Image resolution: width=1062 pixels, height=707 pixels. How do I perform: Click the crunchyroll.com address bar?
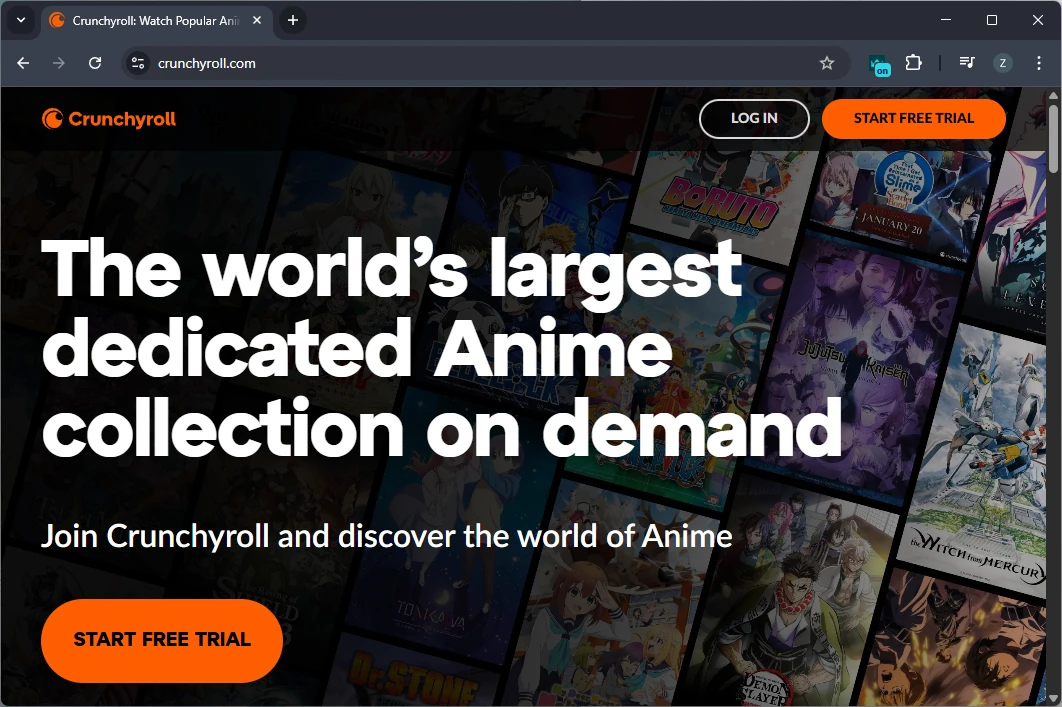[x=480, y=63]
